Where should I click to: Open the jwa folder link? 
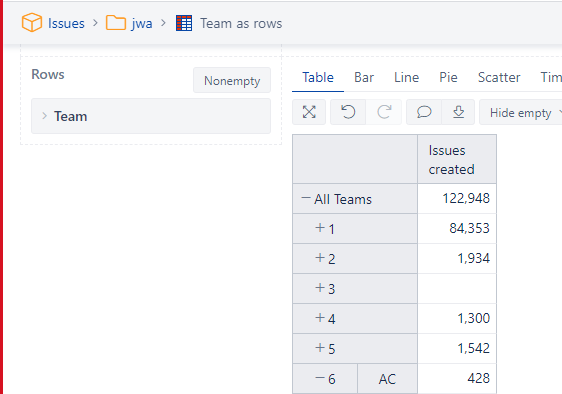pyautogui.click(x=142, y=24)
